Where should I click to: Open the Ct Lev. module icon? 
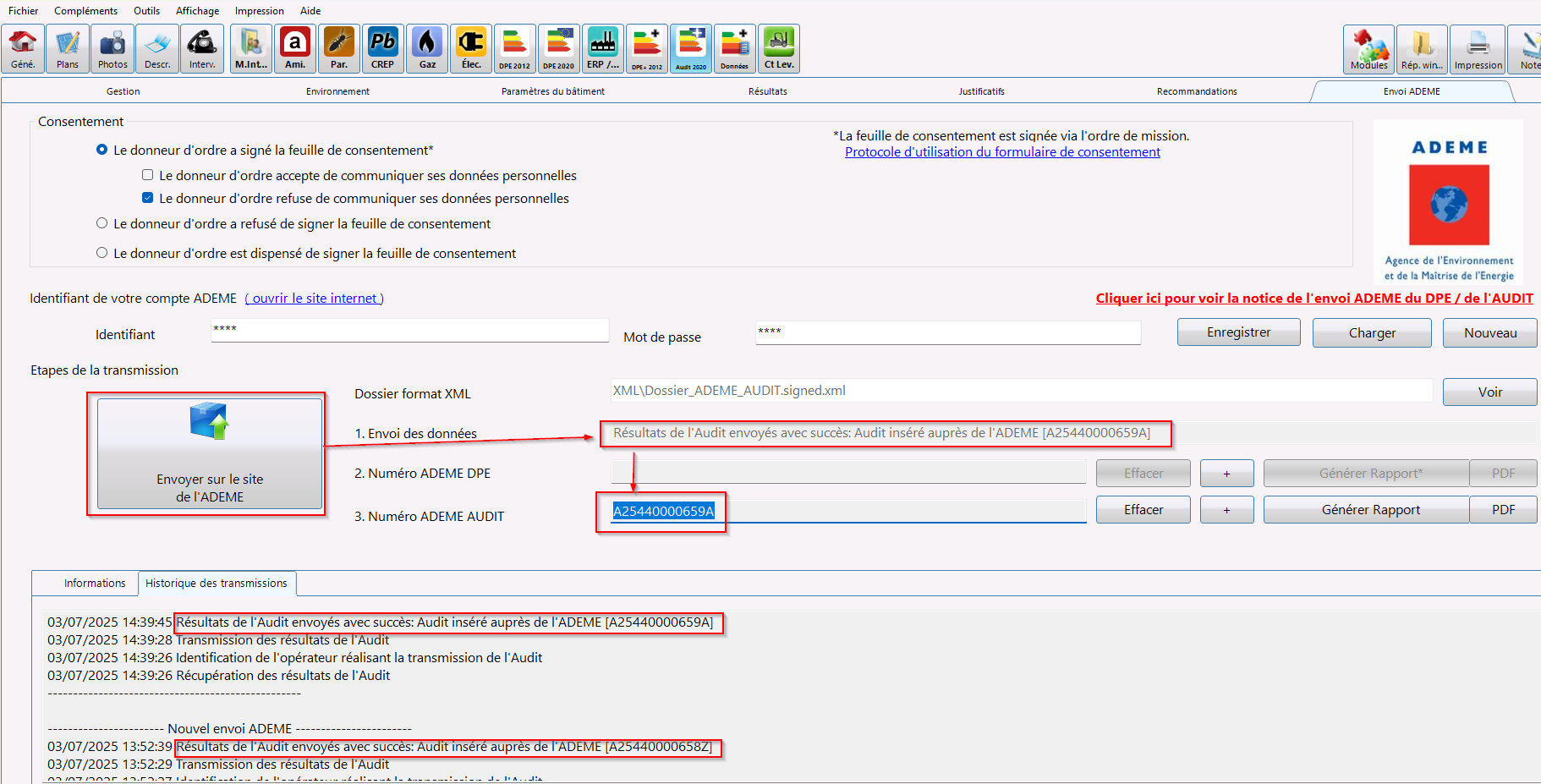click(779, 49)
